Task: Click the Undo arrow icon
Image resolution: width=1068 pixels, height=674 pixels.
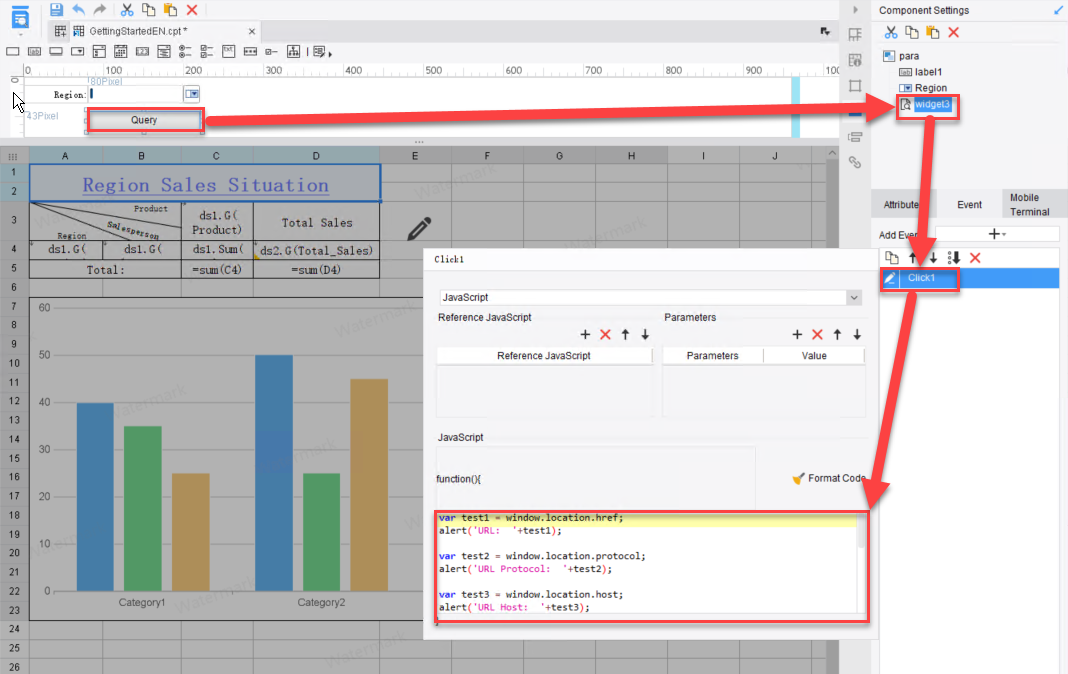Action: [78, 9]
